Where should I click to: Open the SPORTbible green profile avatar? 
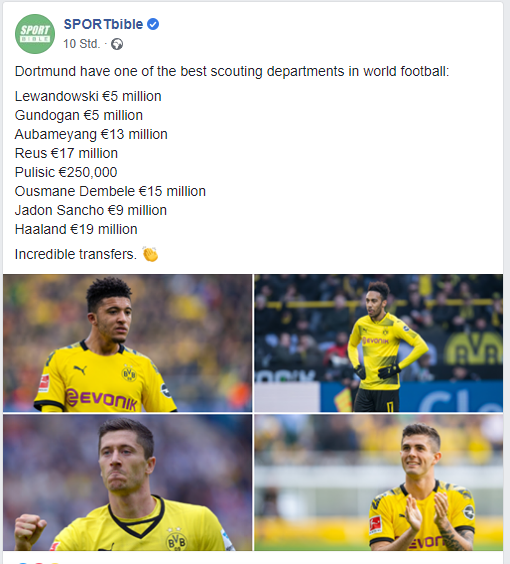35,34
